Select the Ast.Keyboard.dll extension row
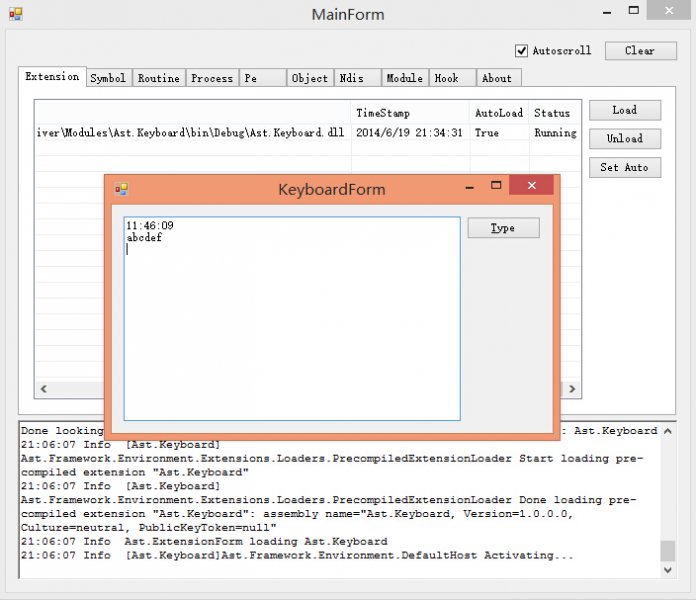This screenshot has width=696, height=600. [308, 132]
